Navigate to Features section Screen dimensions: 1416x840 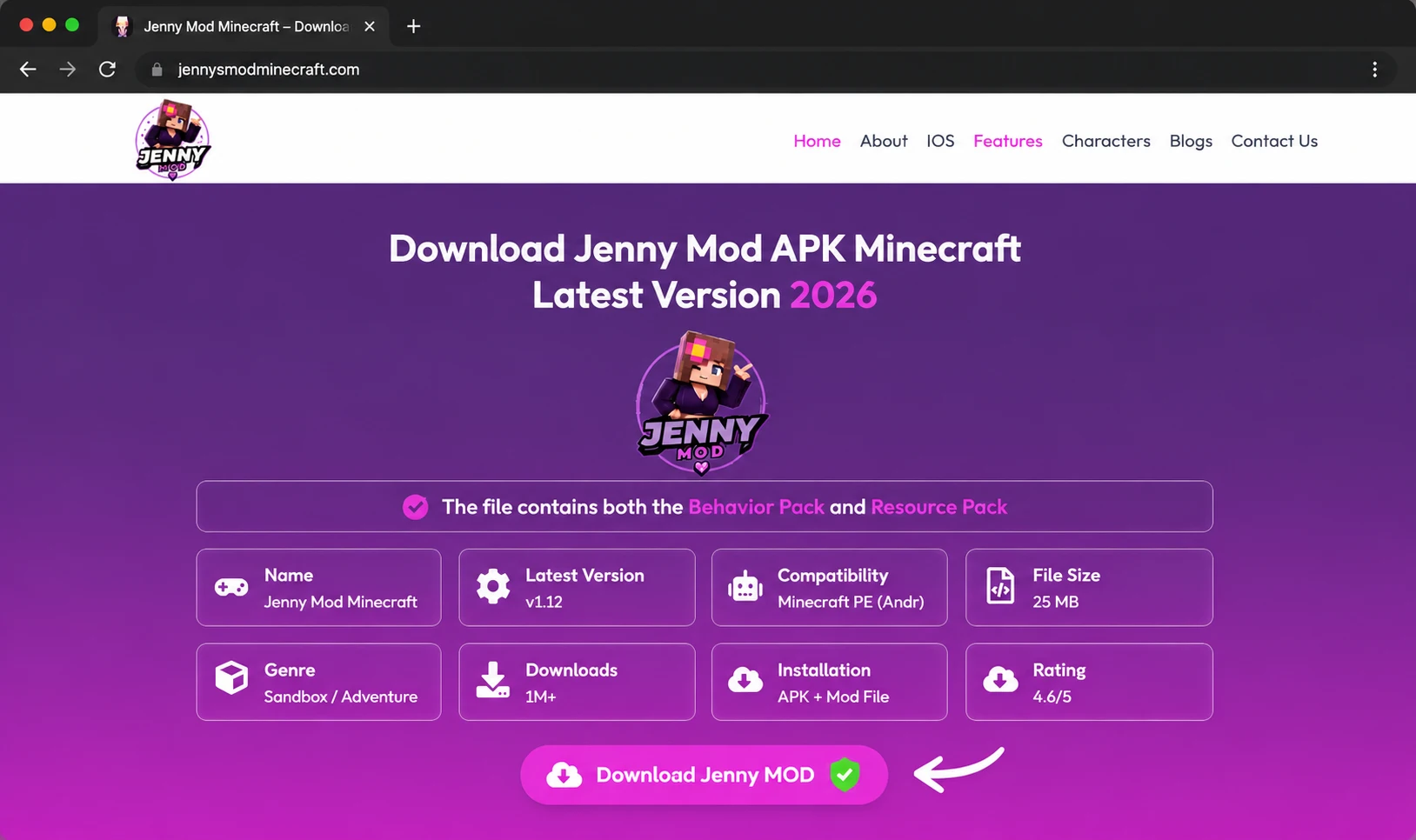[x=1008, y=141]
